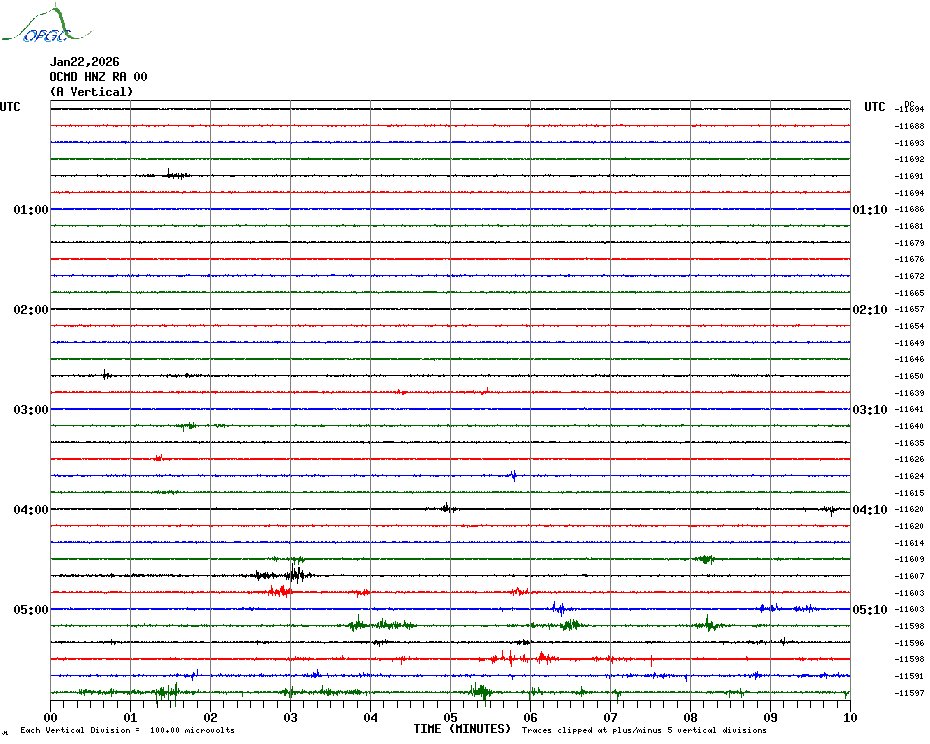930x744 pixels.
Task: Click the 00 minute tick on the bottom axis
Action: 51,717
